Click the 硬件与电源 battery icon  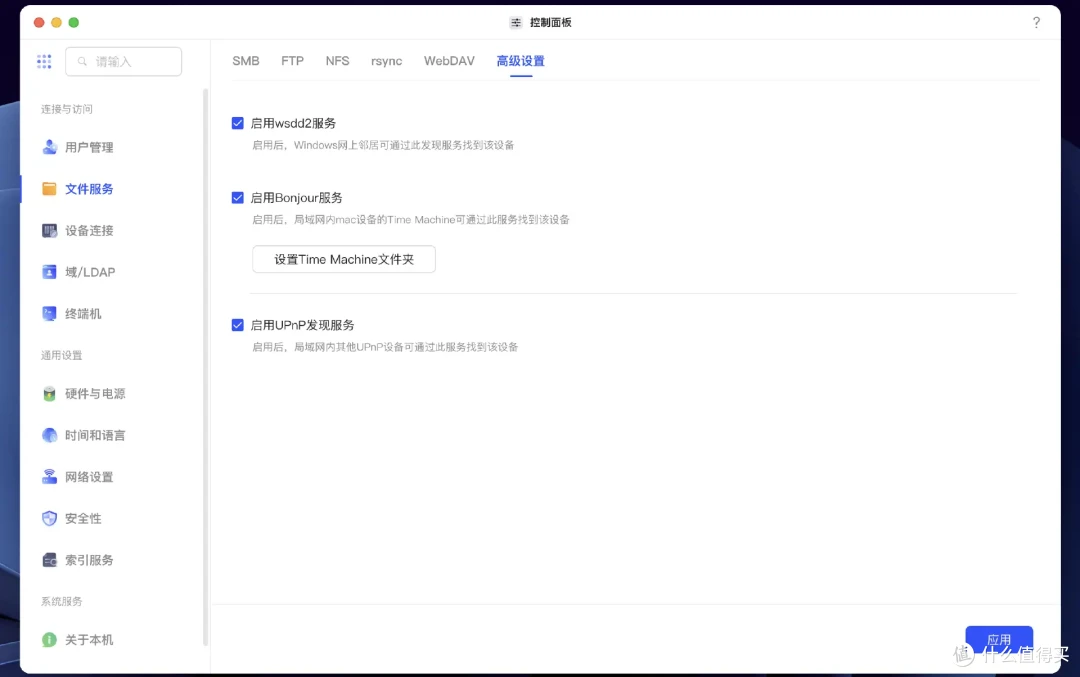50,393
